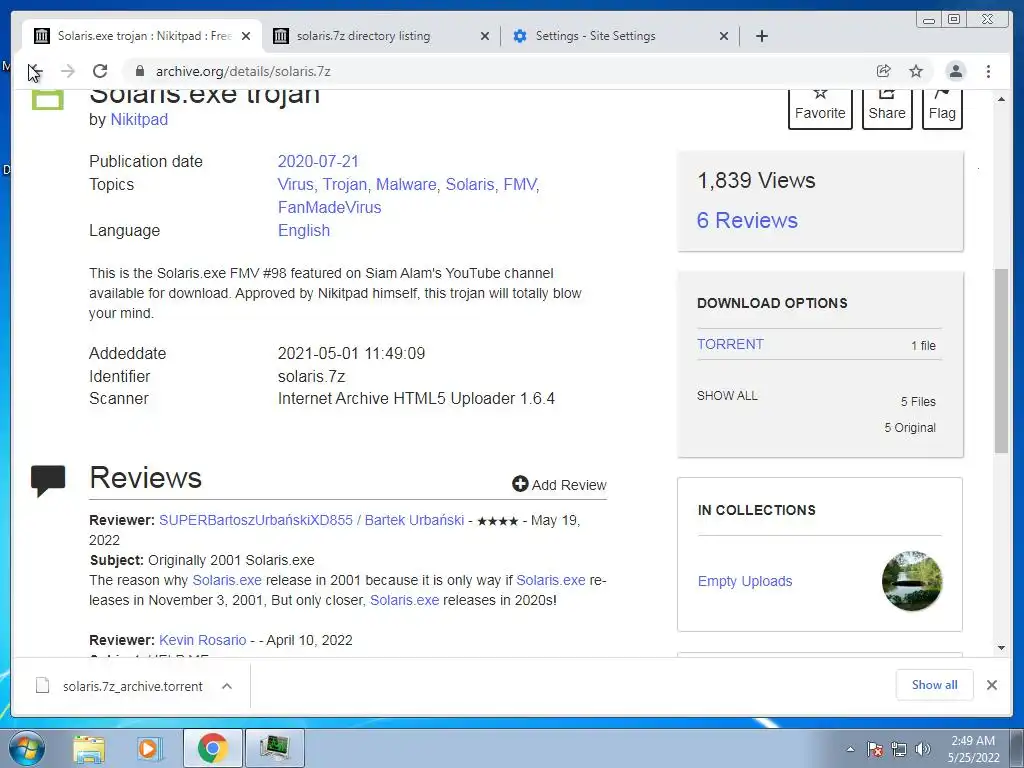Image resolution: width=1024 pixels, height=768 pixels.
Task: Close the downloads bar
Action: pyautogui.click(x=991, y=684)
